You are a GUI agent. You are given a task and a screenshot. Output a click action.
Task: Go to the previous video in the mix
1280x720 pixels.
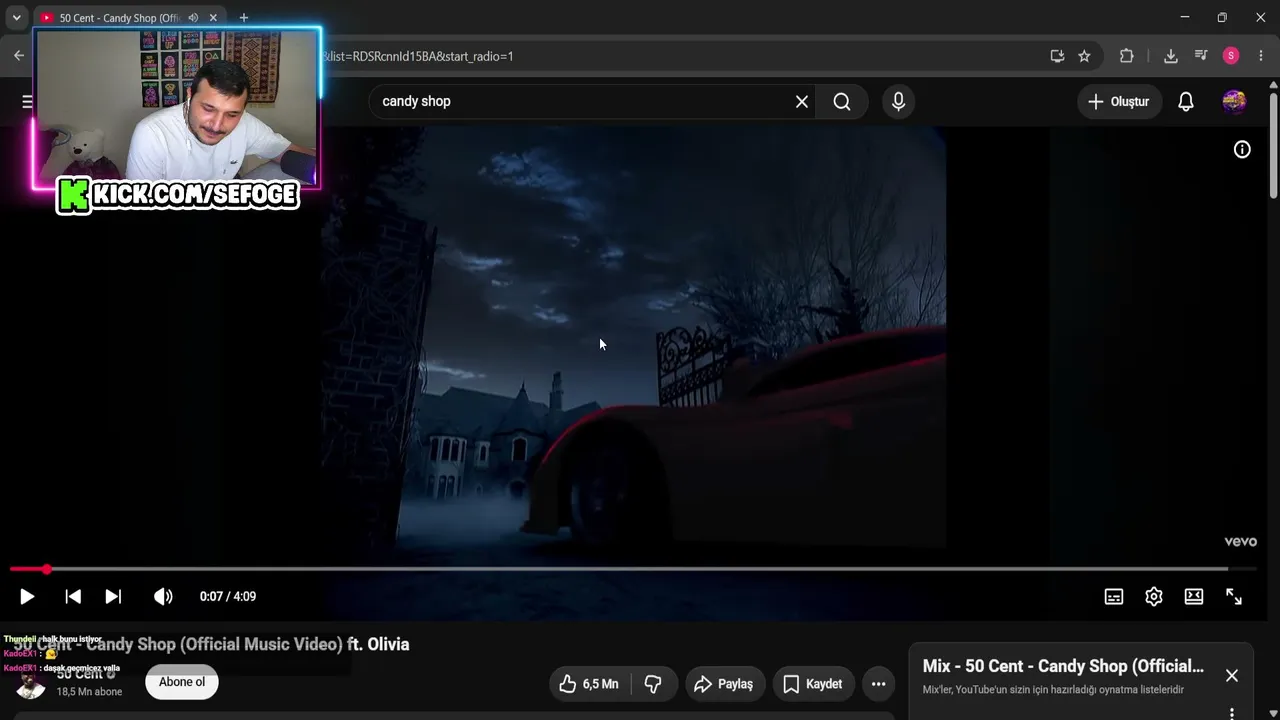click(73, 596)
